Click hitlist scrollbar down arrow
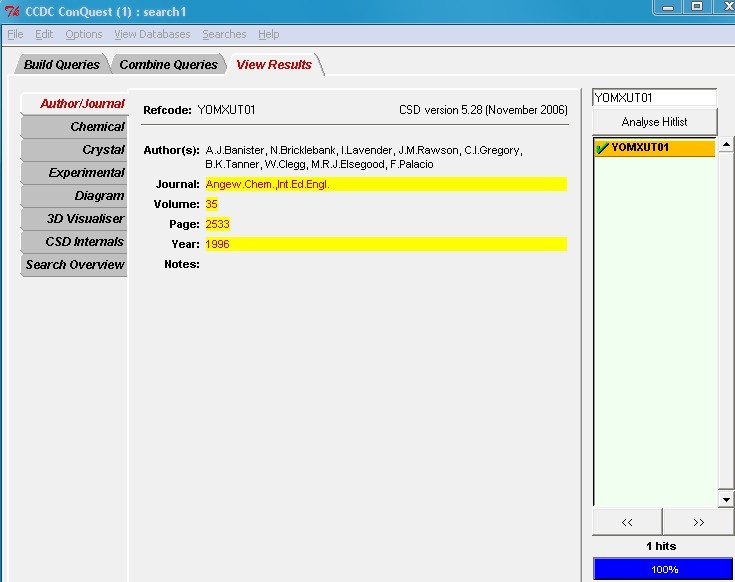 click(x=726, y=500)
